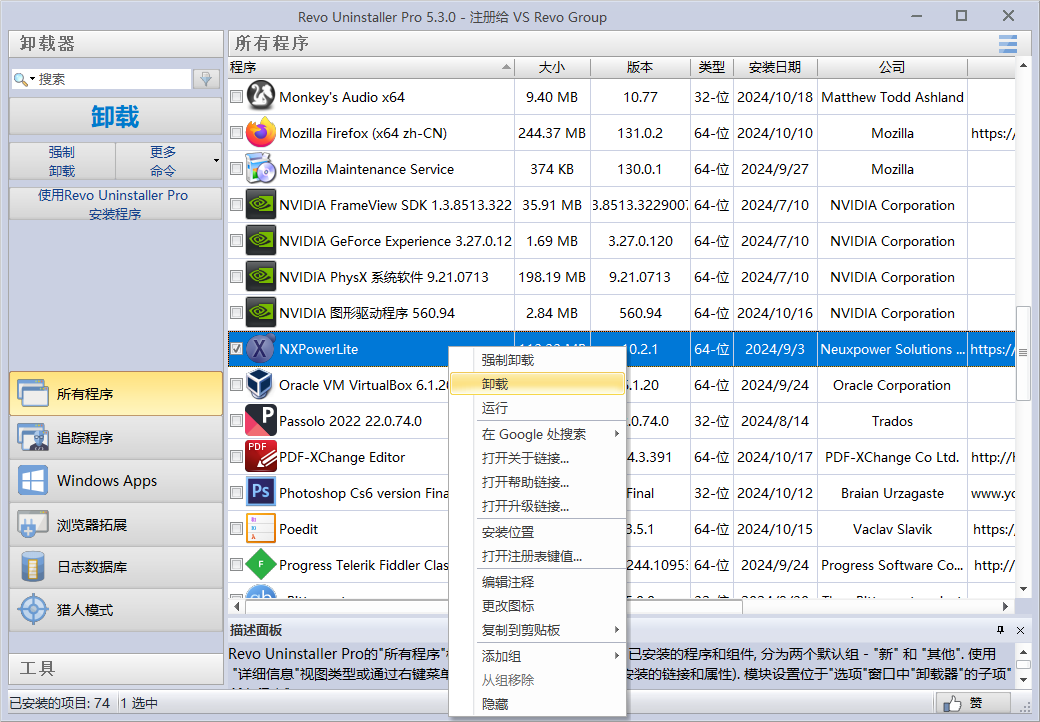1040x722 pixels.
Task: Select 编辑注释 from the context menu
Action: click(x=538, y=581)
